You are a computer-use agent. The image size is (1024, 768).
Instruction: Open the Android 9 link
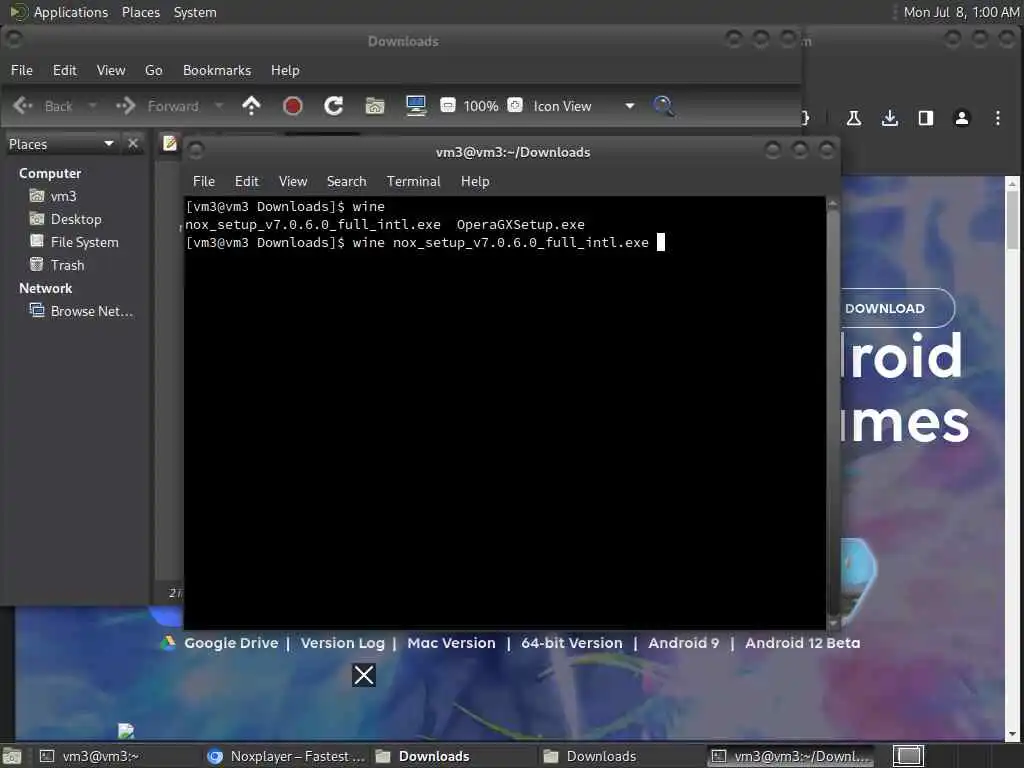tap(684, 643)
